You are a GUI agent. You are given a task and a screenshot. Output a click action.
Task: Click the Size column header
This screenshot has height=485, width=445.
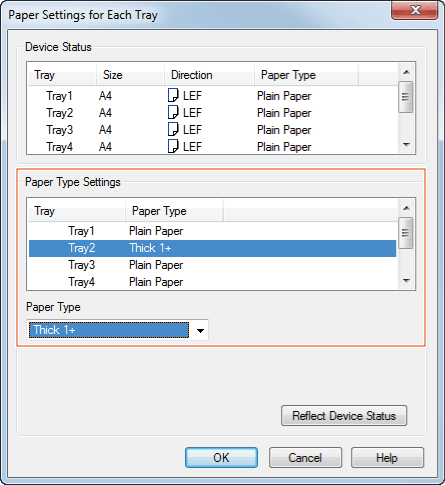click(x=131, y=75)
